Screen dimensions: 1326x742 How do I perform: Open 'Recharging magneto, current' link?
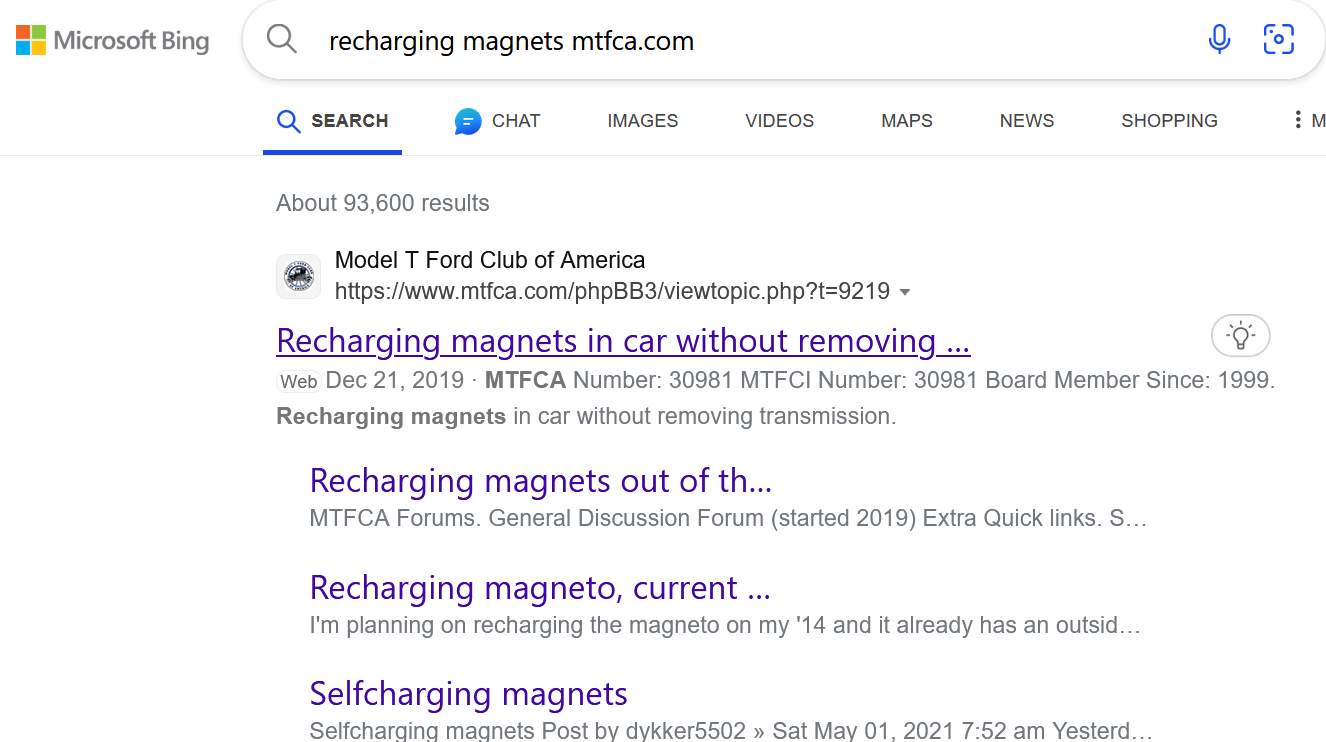click(x=539, y=588)
